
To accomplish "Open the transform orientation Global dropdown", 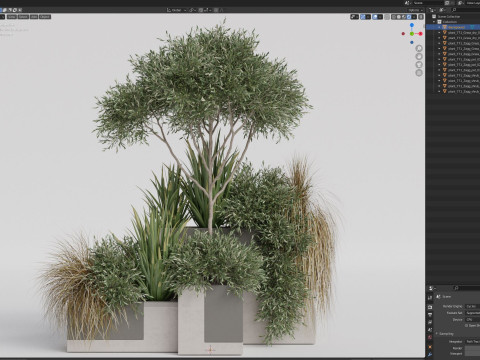I will [177, 10].
